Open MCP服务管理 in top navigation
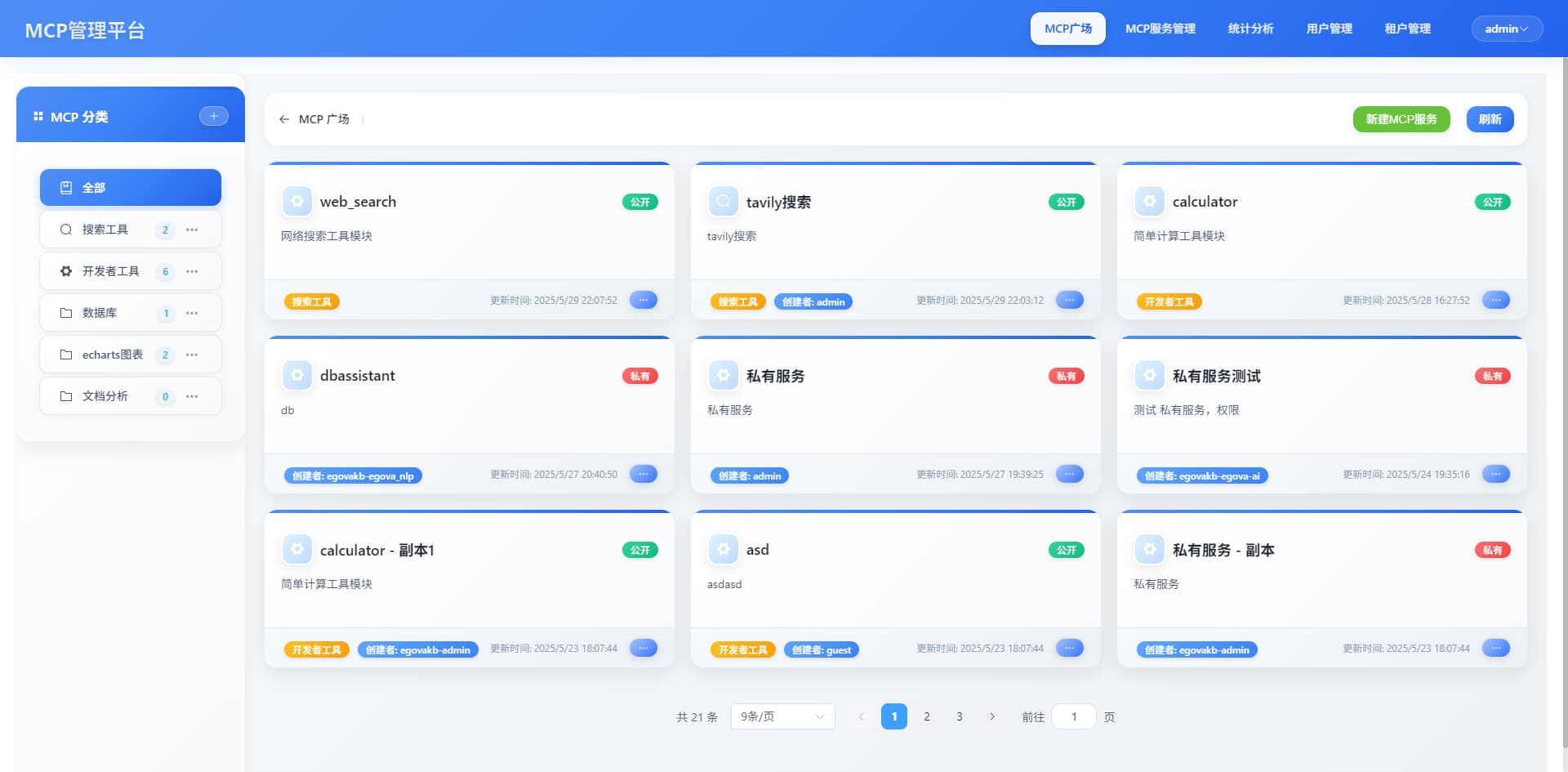 (1160, 29)
